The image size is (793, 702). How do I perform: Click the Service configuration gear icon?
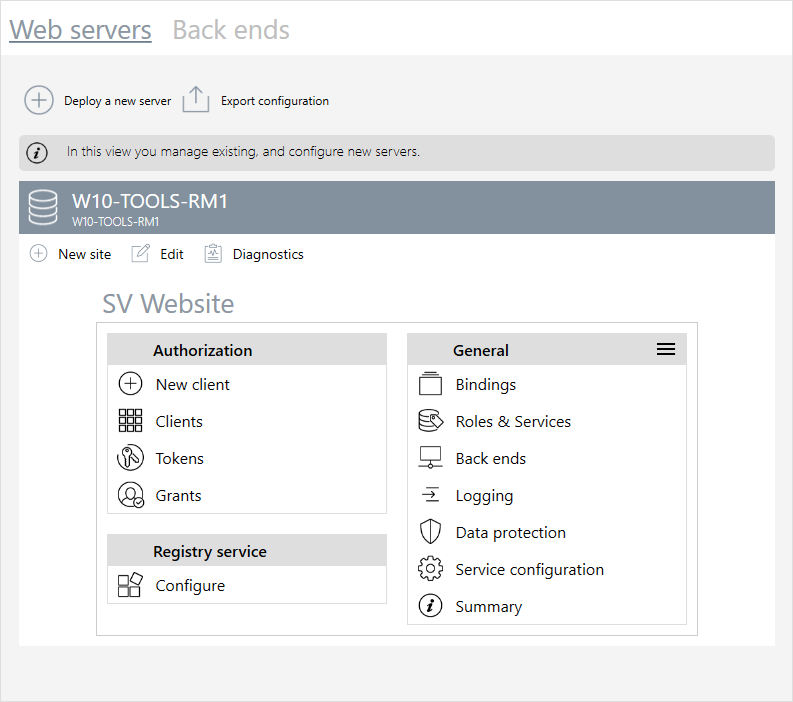tap(430, 569)
